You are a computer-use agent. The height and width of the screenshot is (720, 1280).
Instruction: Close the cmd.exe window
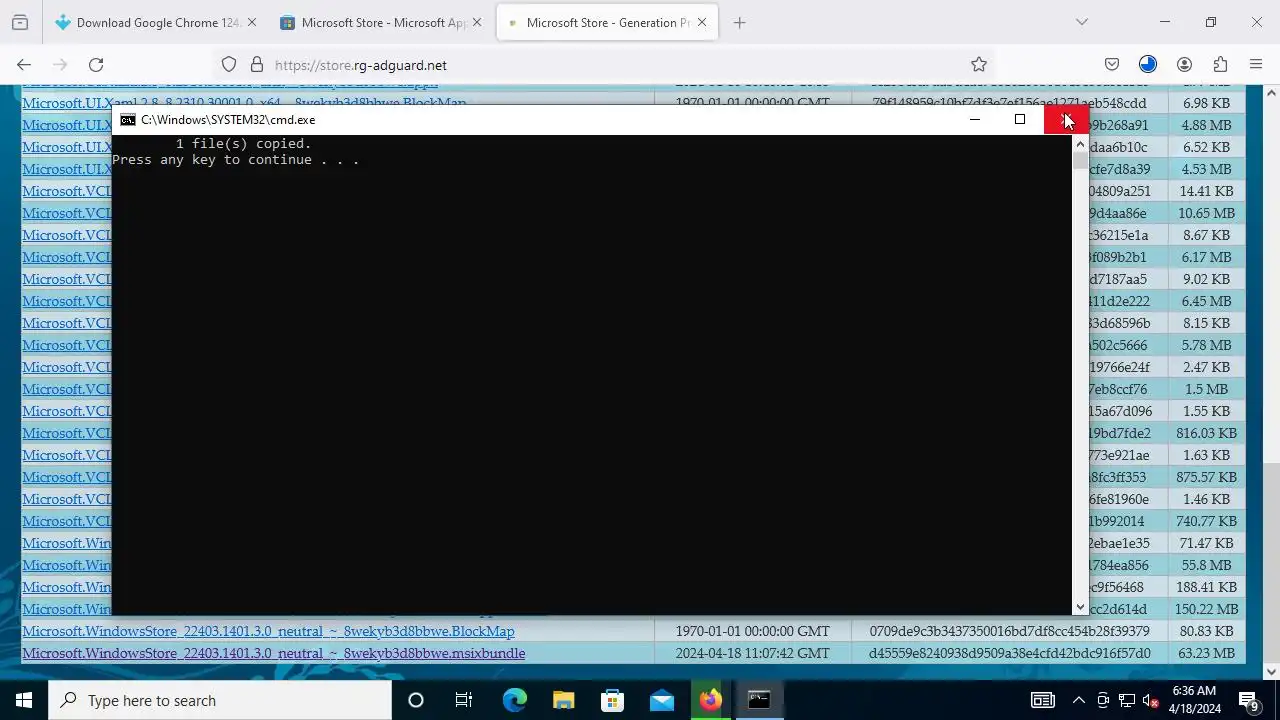1066,120
